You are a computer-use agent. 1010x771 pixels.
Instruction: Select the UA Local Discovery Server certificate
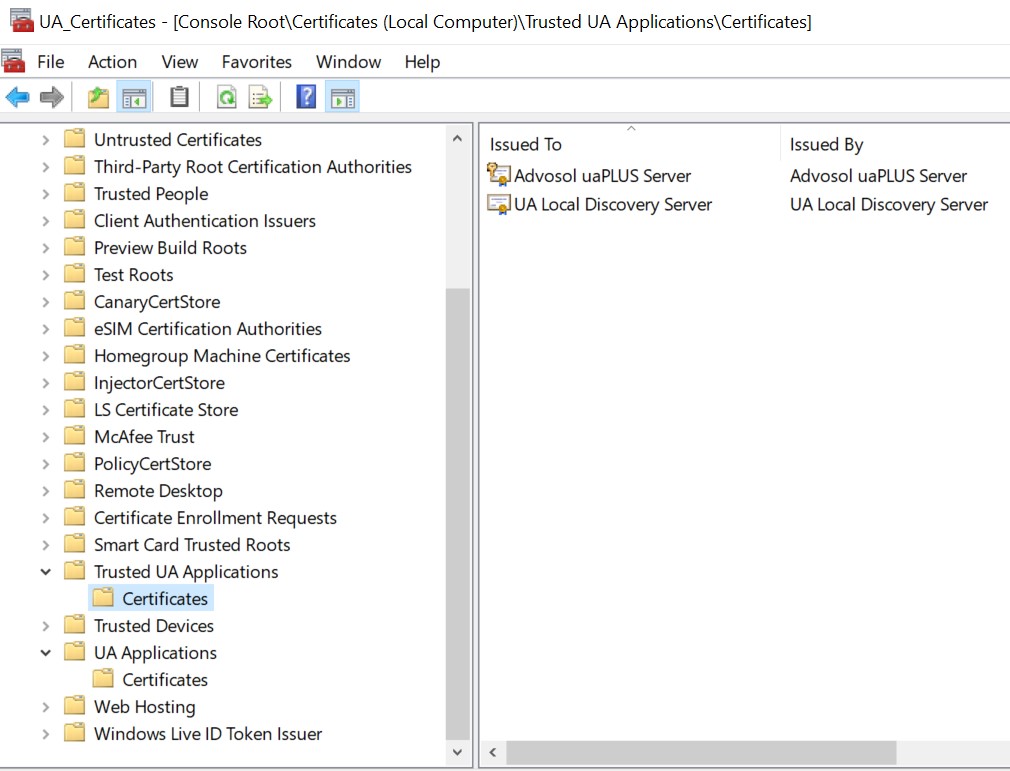pos(612,205)
